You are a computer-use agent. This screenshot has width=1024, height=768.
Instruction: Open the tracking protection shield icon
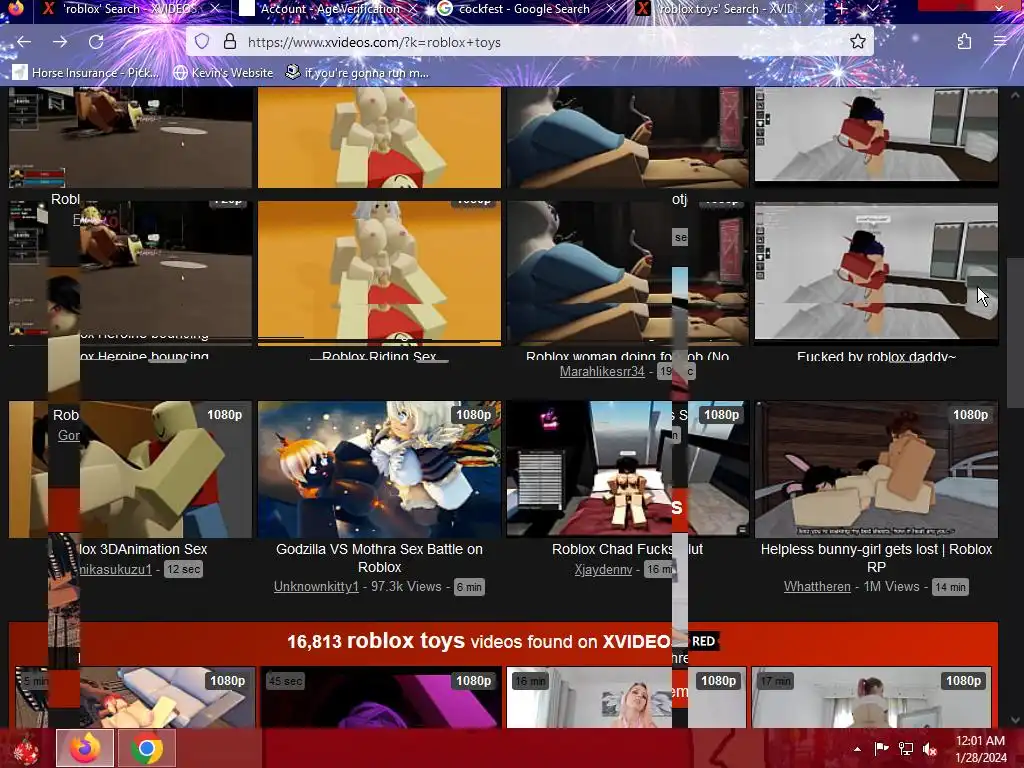click(202, 42)
